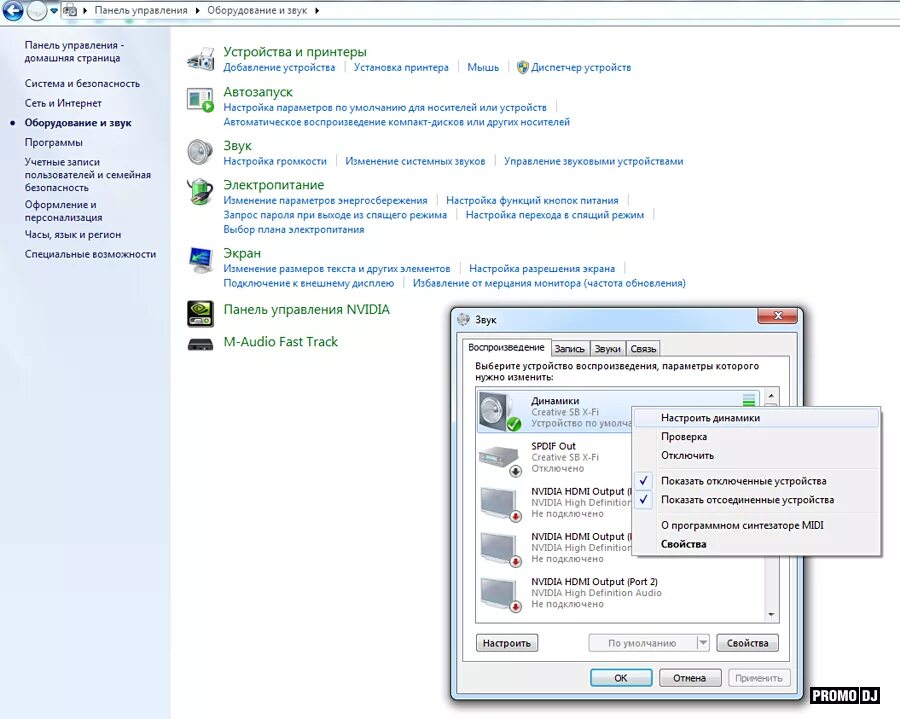This screenshot has width=900, height=719.
Task: Click the NVIDIA HDMI Output (Port 2) icon
Action: (499, 594)
